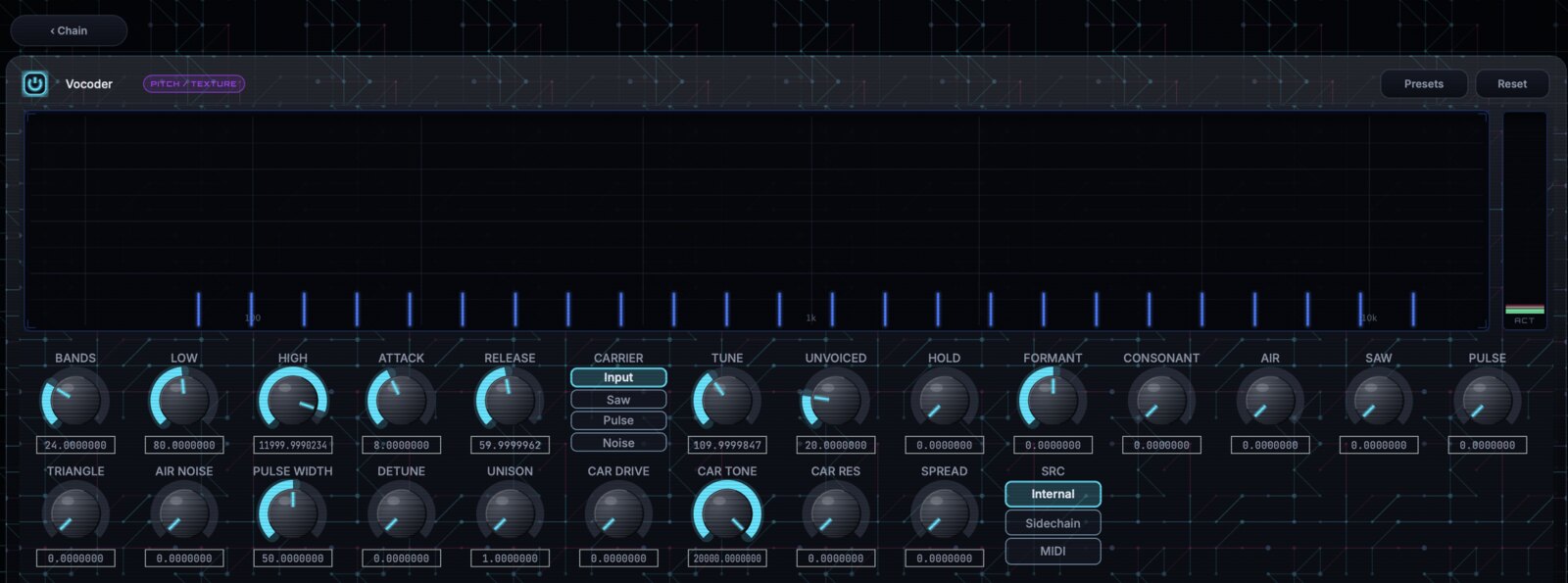Select Input carrier mode
This screenshot has height=583, width=1568.
click(x=618, y=377)
